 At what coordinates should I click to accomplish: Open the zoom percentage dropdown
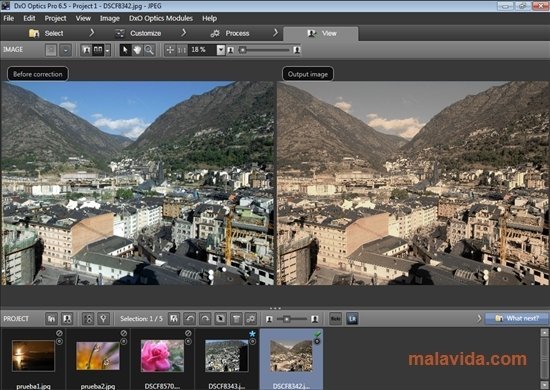[221, 50]
